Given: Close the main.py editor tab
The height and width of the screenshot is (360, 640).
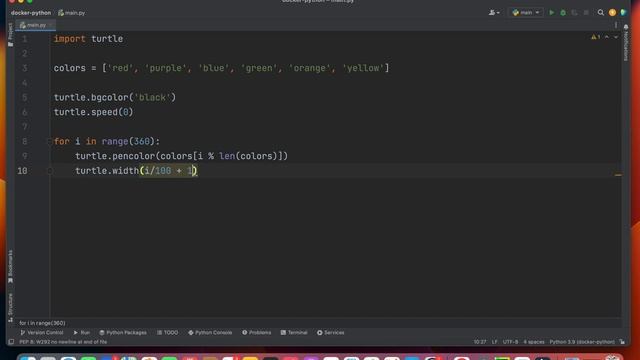Looking at the screenshot, I should point(51,25).
